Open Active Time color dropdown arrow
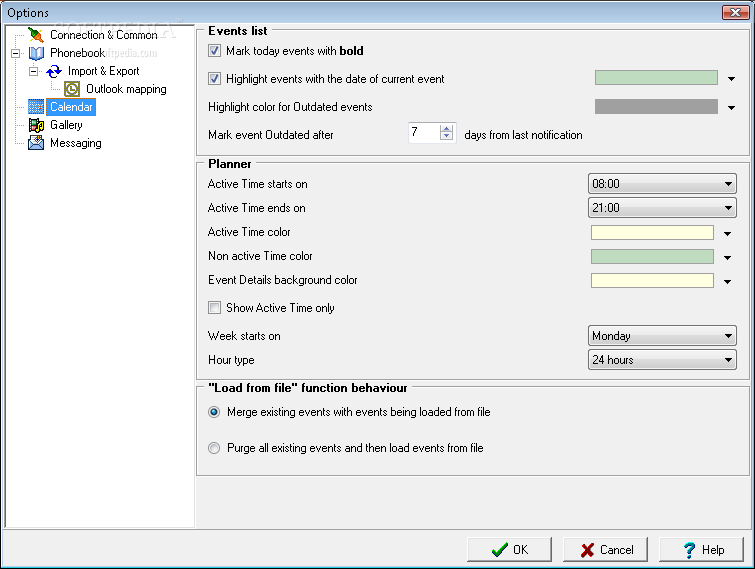This screenshot has width=755, height=569. [x=728, y=234]
